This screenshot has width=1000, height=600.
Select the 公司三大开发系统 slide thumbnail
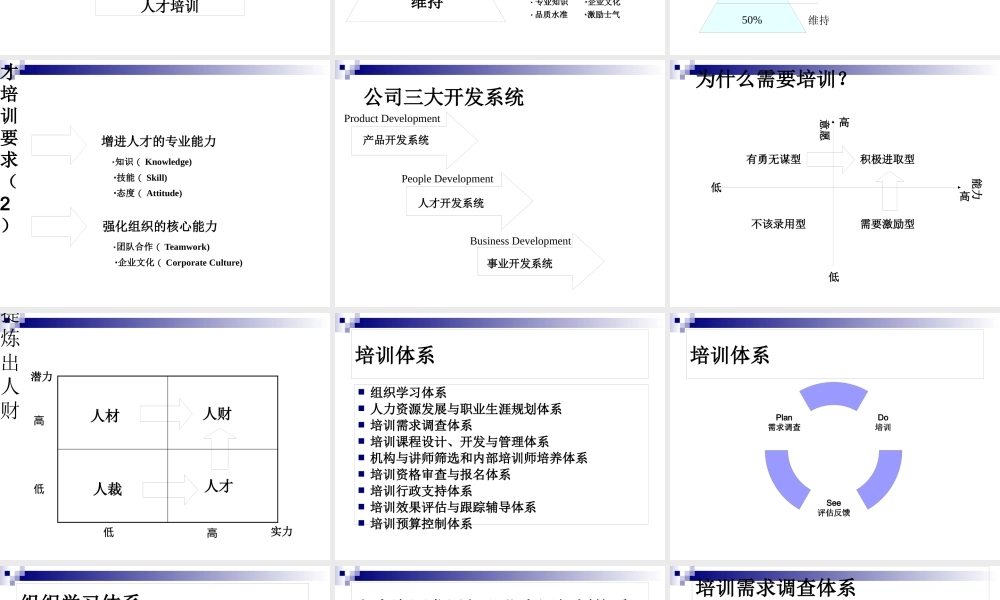[500, 184]
